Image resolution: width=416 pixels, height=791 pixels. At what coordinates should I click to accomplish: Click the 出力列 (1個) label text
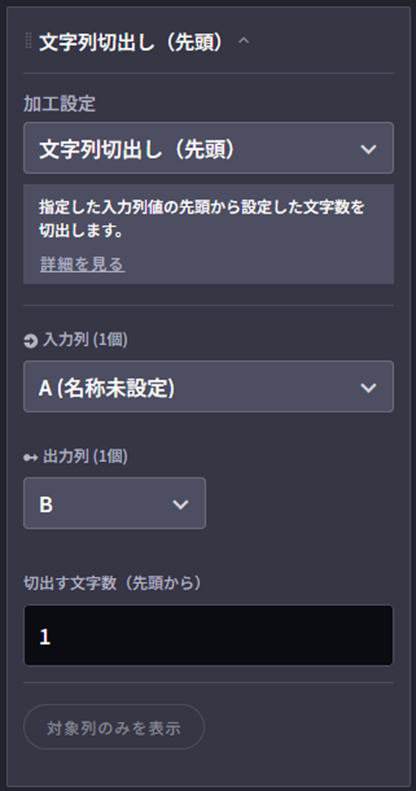point(85,457)
